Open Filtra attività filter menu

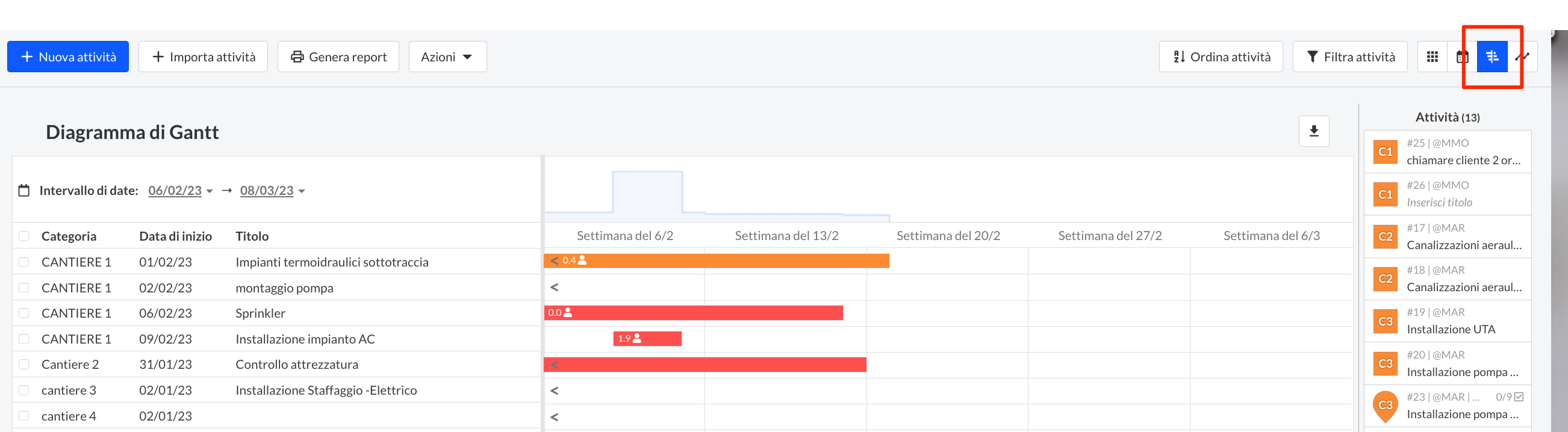(1349, 57)
